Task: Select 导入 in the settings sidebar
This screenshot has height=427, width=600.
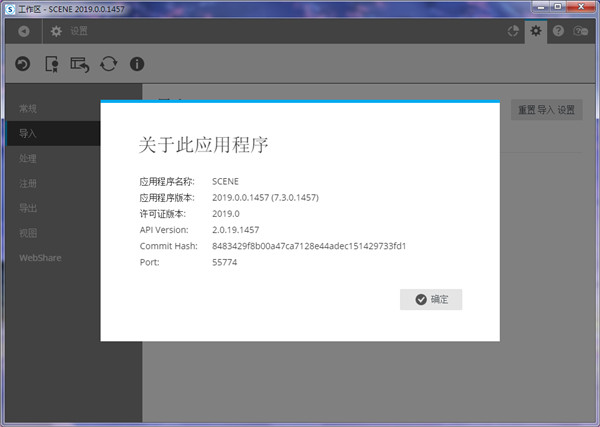Action: tap(29, 133)
